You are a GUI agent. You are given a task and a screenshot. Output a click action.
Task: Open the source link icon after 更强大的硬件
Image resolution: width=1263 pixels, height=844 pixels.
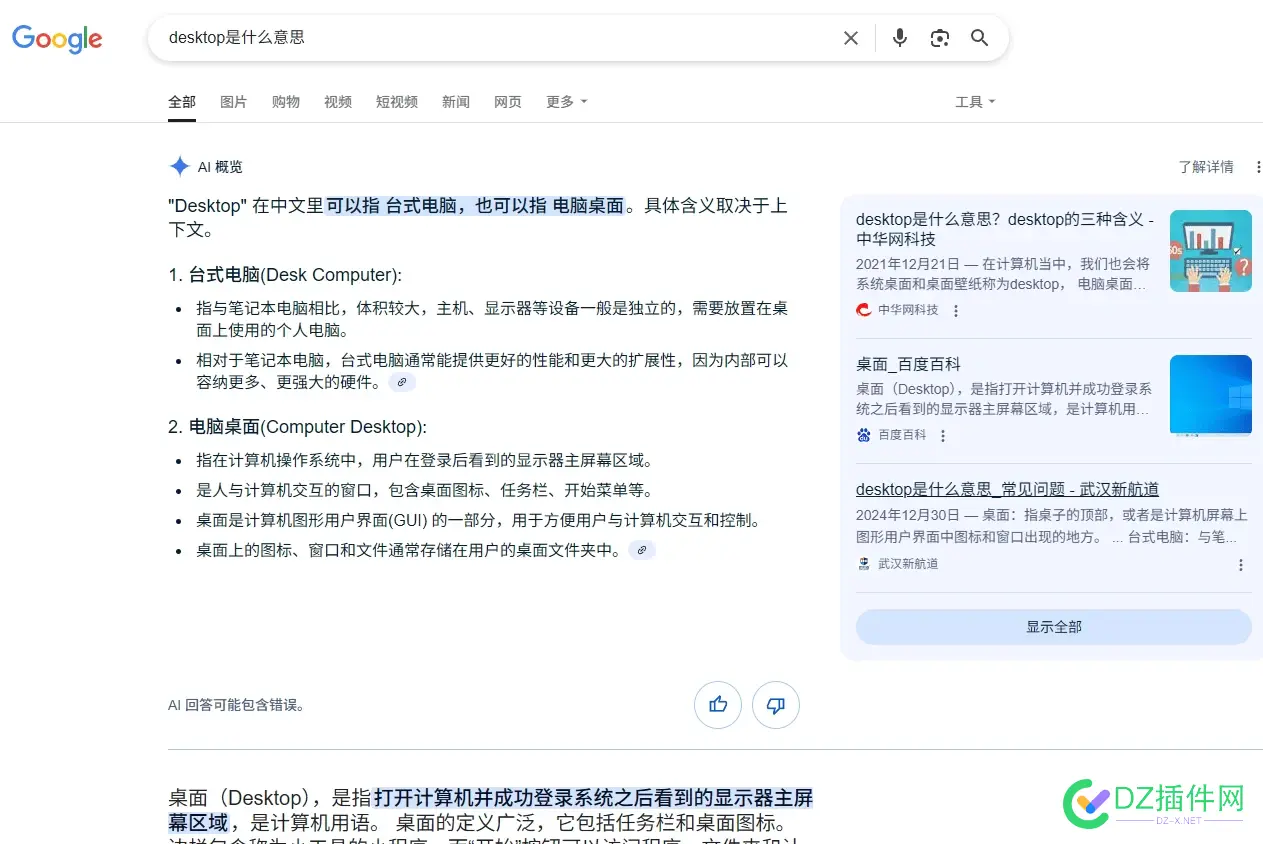point(402,382)
